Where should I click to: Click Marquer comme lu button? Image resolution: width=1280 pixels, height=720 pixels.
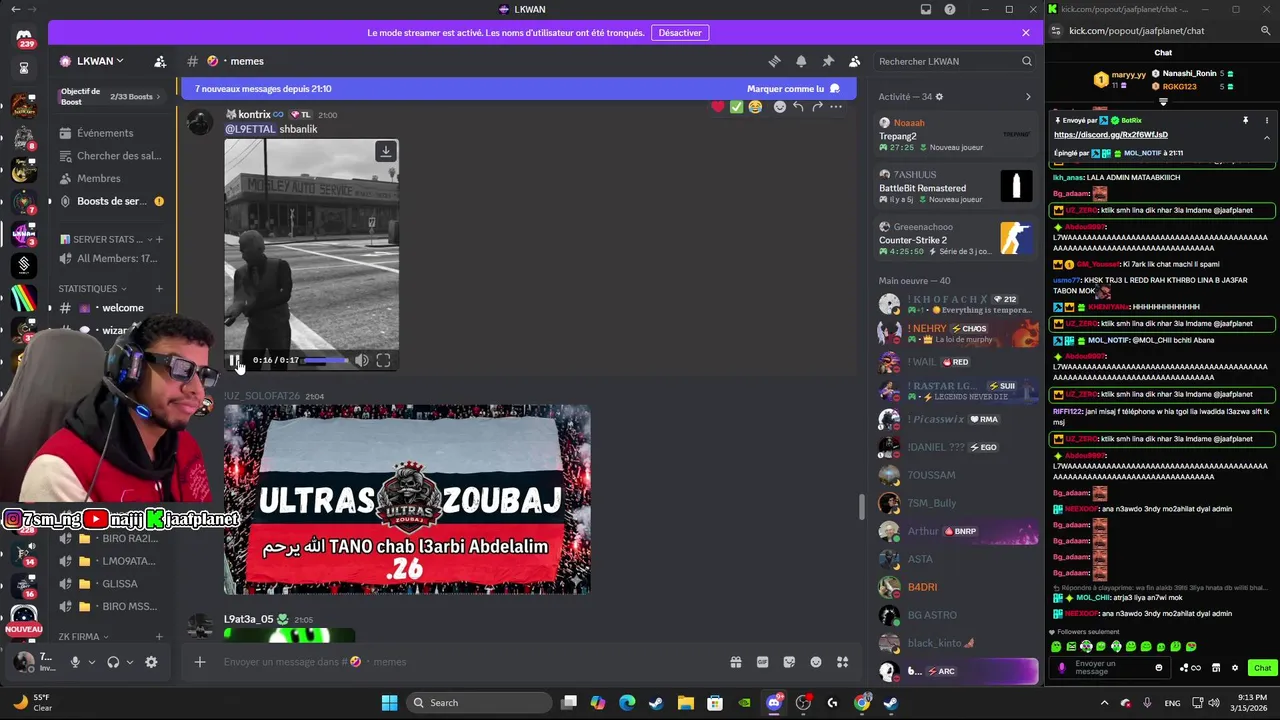point(793,88)
